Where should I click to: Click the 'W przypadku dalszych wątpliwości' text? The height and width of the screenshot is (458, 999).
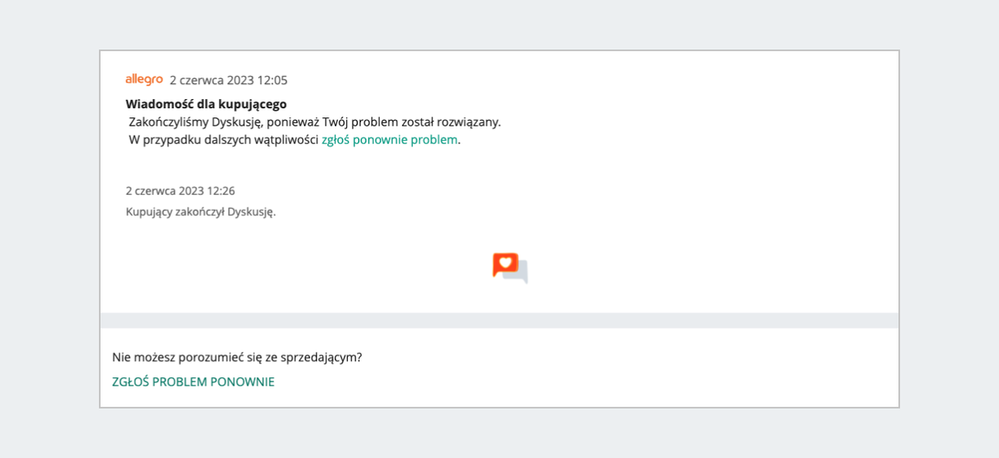click(223, 141)
